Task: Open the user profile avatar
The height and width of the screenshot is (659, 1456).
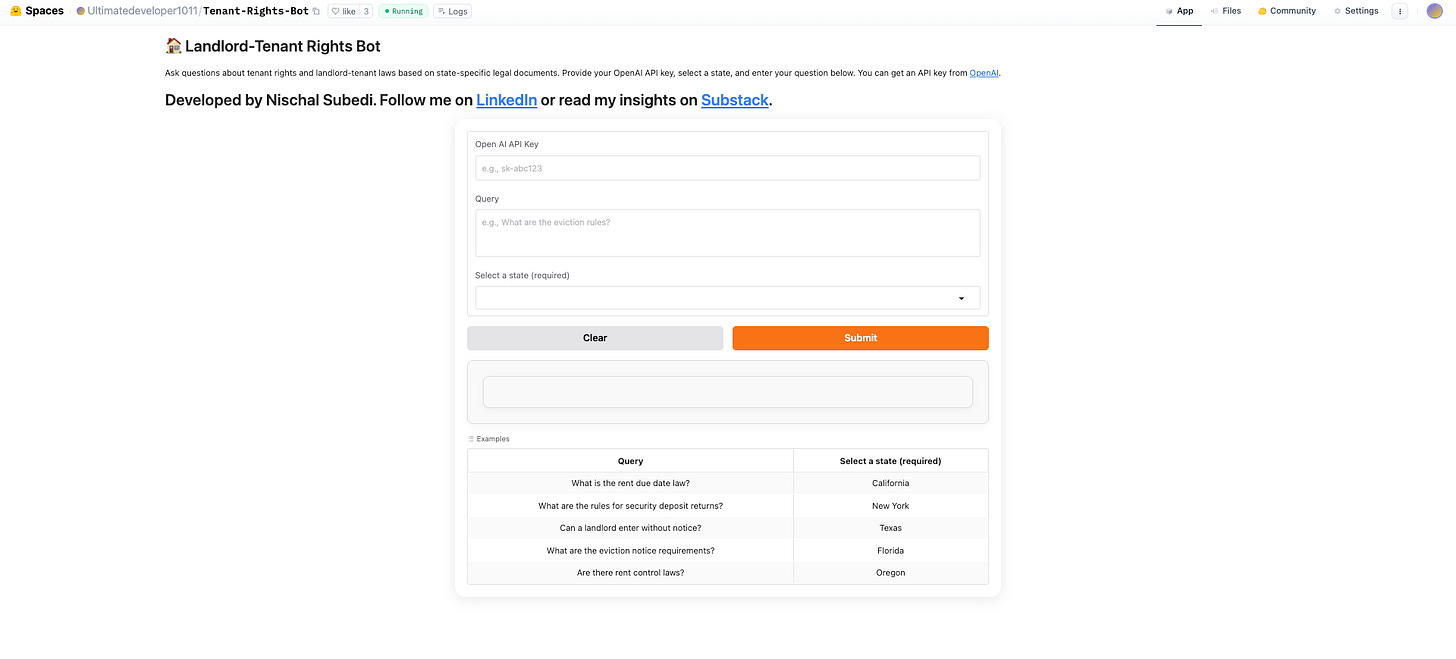Action: (x=1434, y=11)
